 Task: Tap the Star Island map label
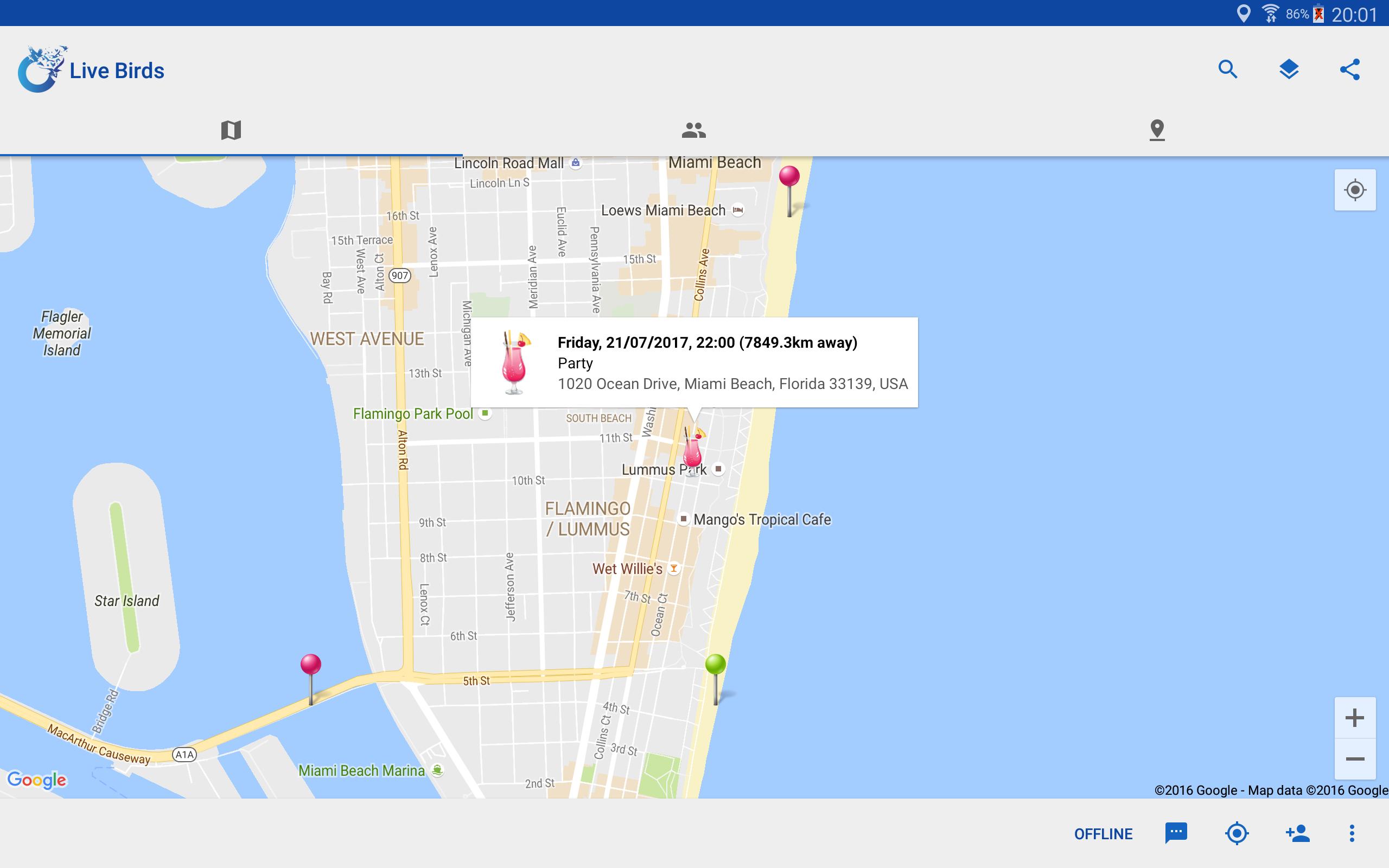click(127, 601)
